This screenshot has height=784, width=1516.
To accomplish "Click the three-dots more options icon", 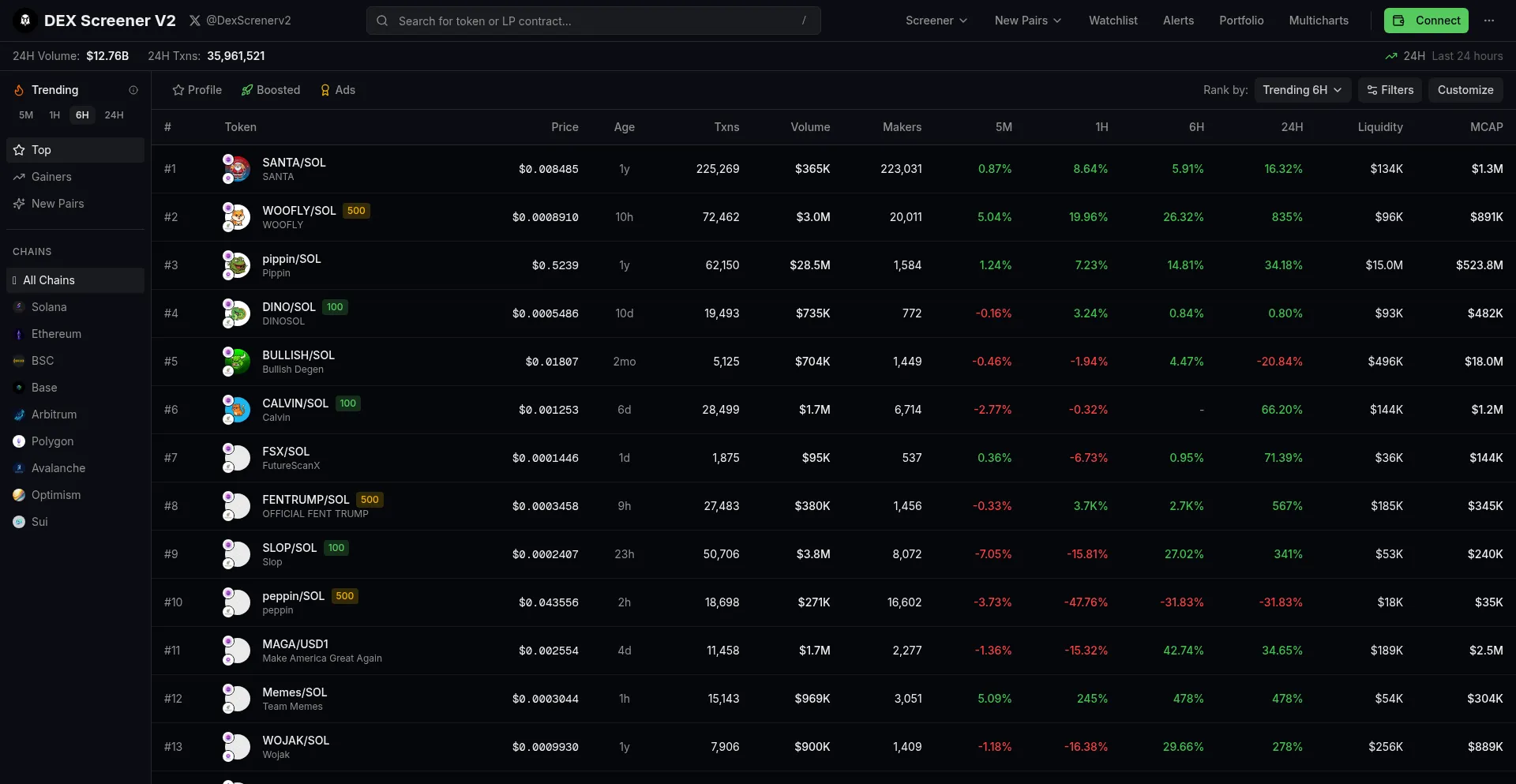I will [1489, 21].
